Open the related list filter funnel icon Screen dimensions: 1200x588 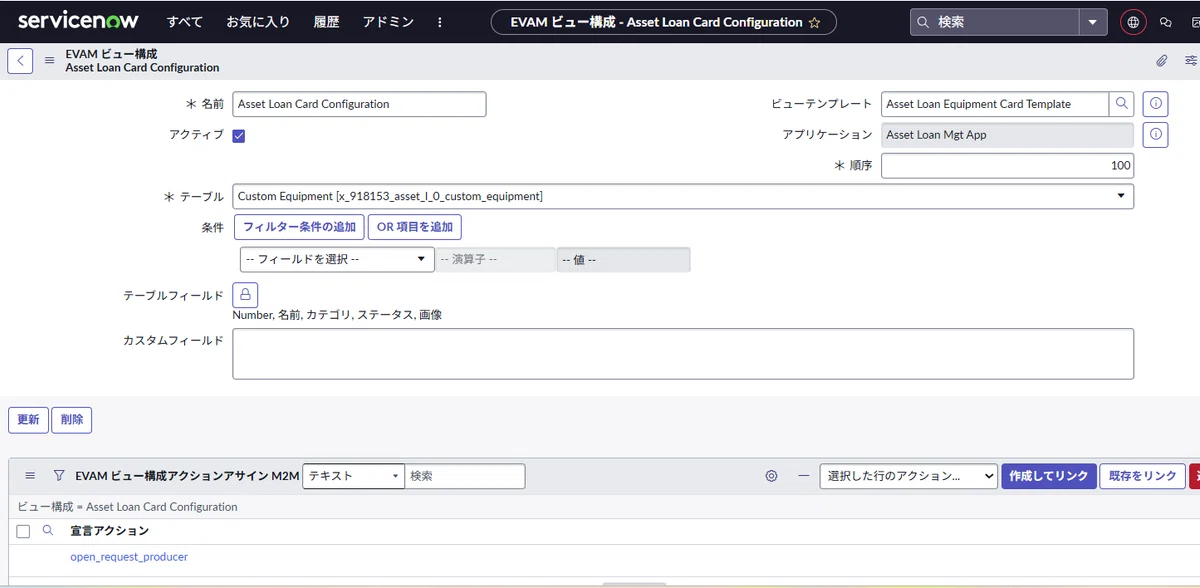pyautogui.click(x=58, y=476)
